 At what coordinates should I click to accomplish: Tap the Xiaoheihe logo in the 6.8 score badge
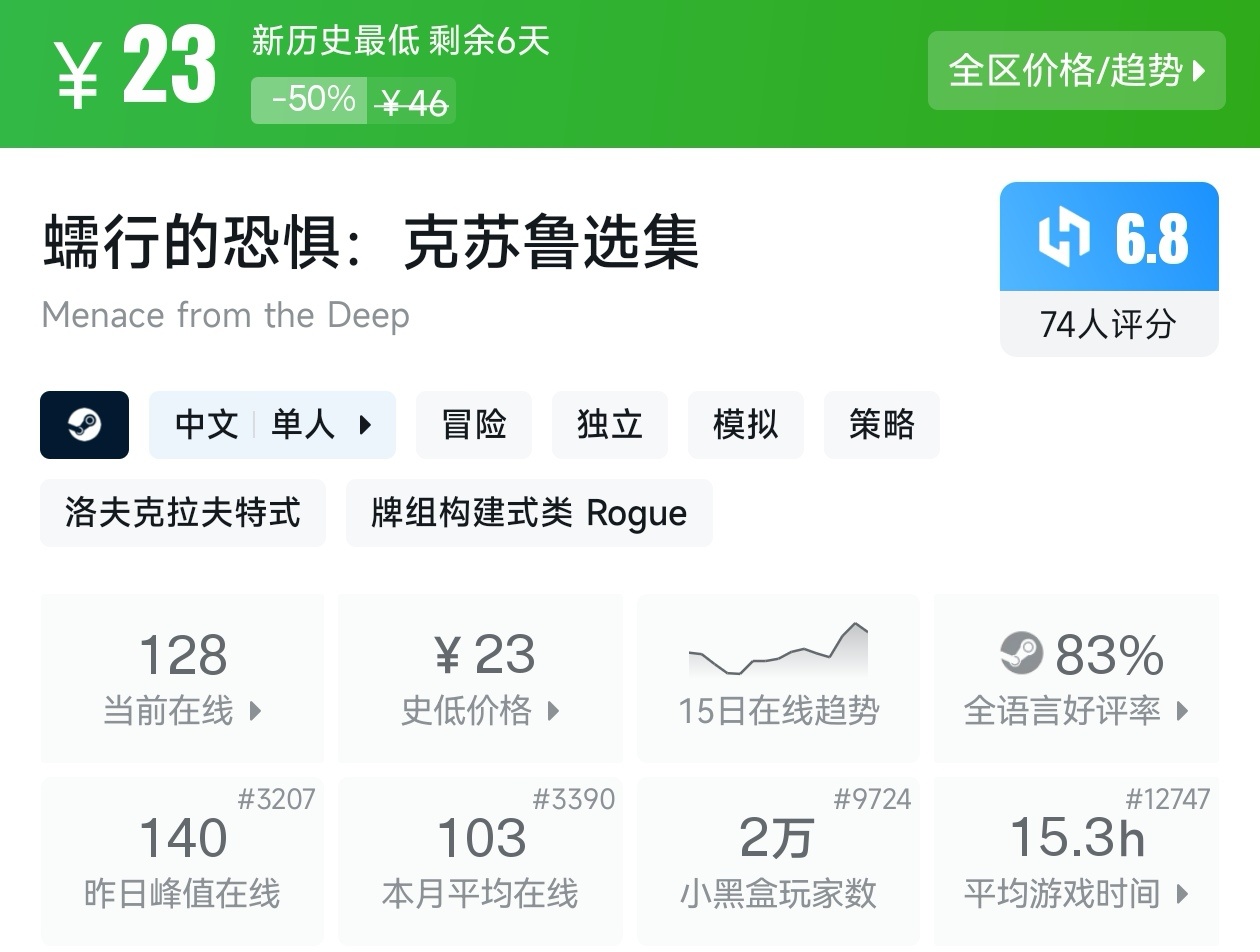pyautogui.click(x=1063, y=238)
